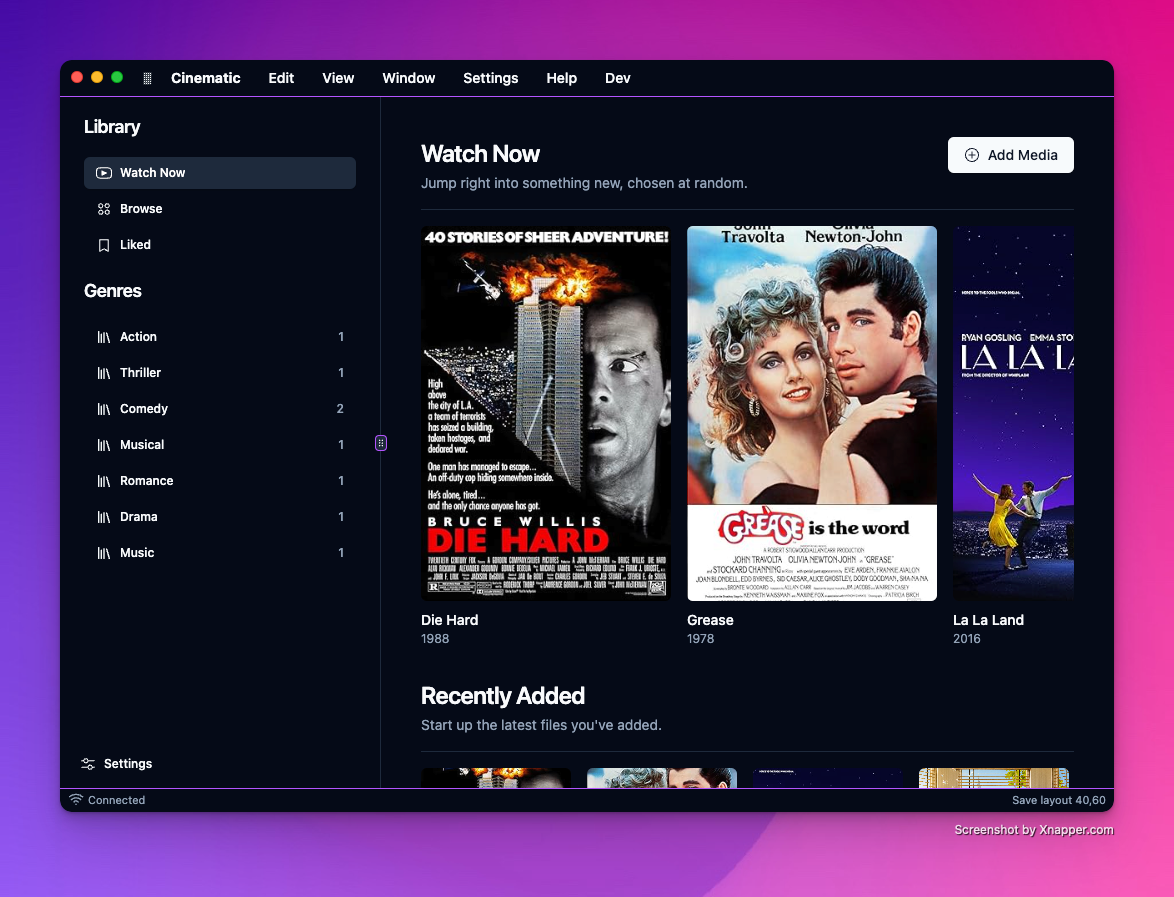Screen dimensions: 1174x897
Task: Click the Musical genre library icon
Action: [x=104, y=445]
